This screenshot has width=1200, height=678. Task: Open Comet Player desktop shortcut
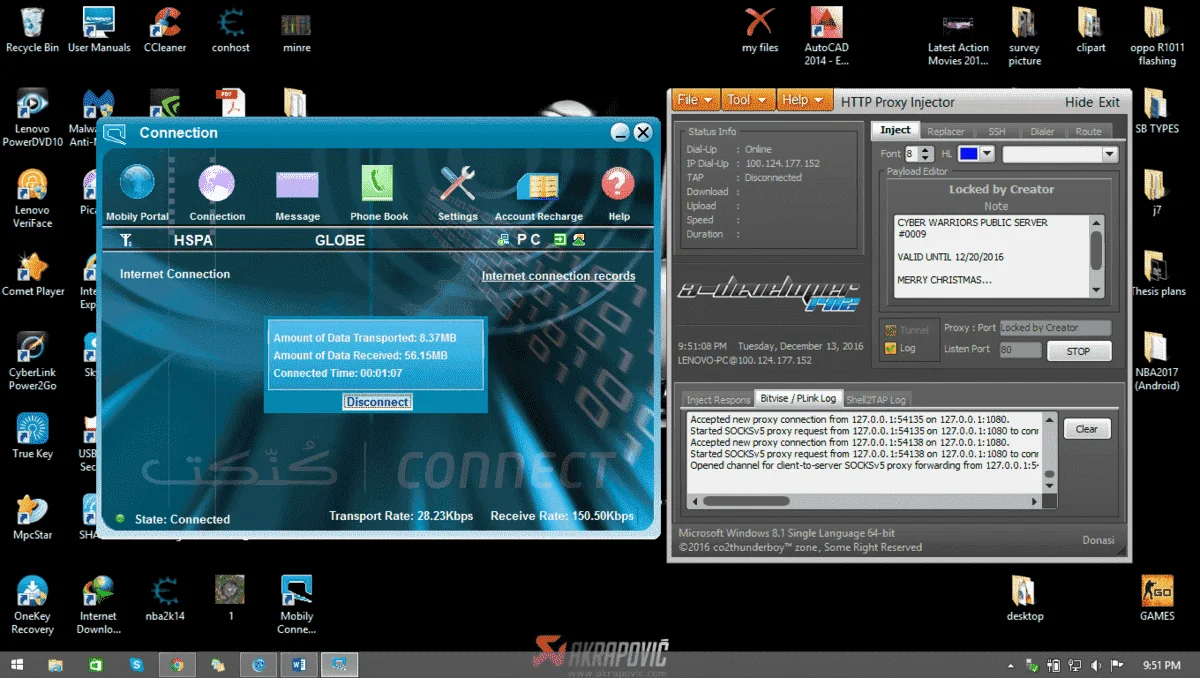tap(33, 274)
